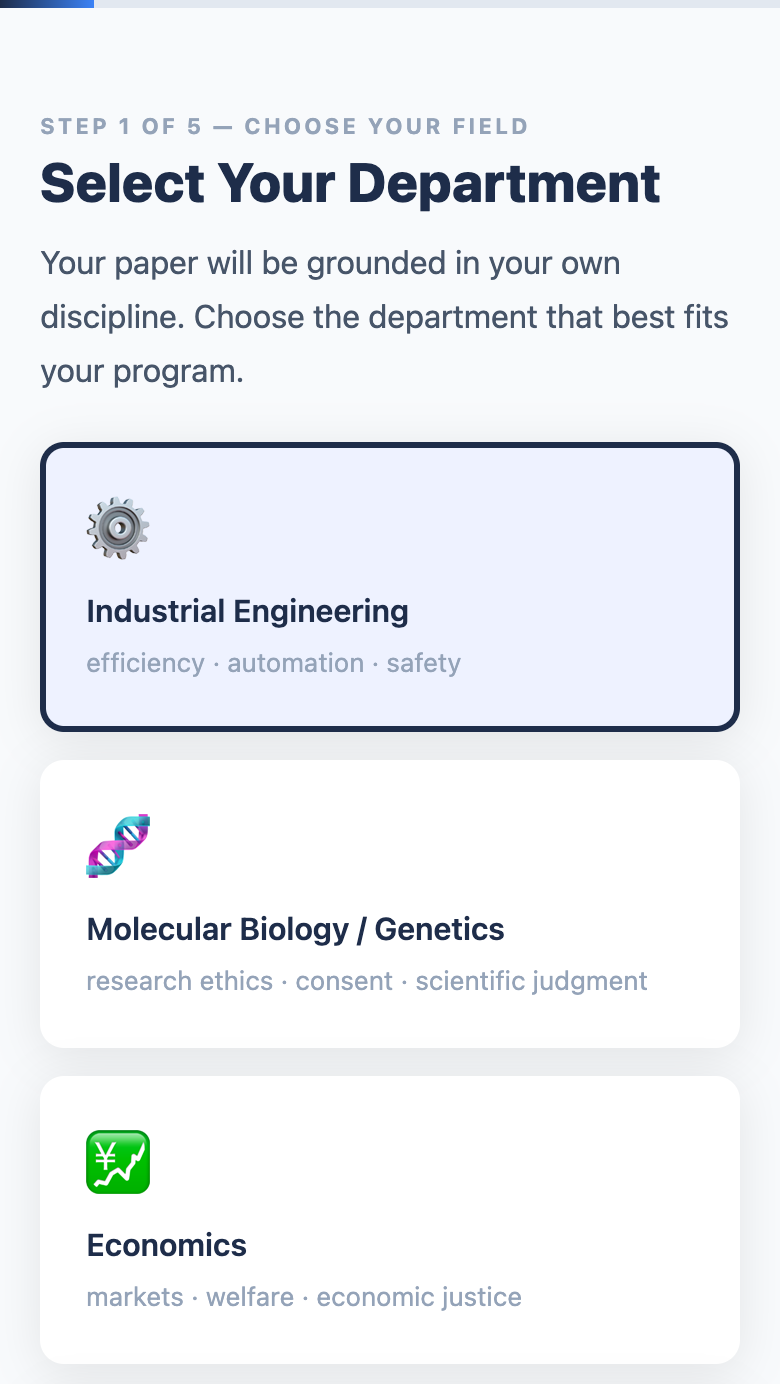The height and width of the screenshot is (1384, 780).
Task: Click the green yen chart icon
Action: (118, 1161)
